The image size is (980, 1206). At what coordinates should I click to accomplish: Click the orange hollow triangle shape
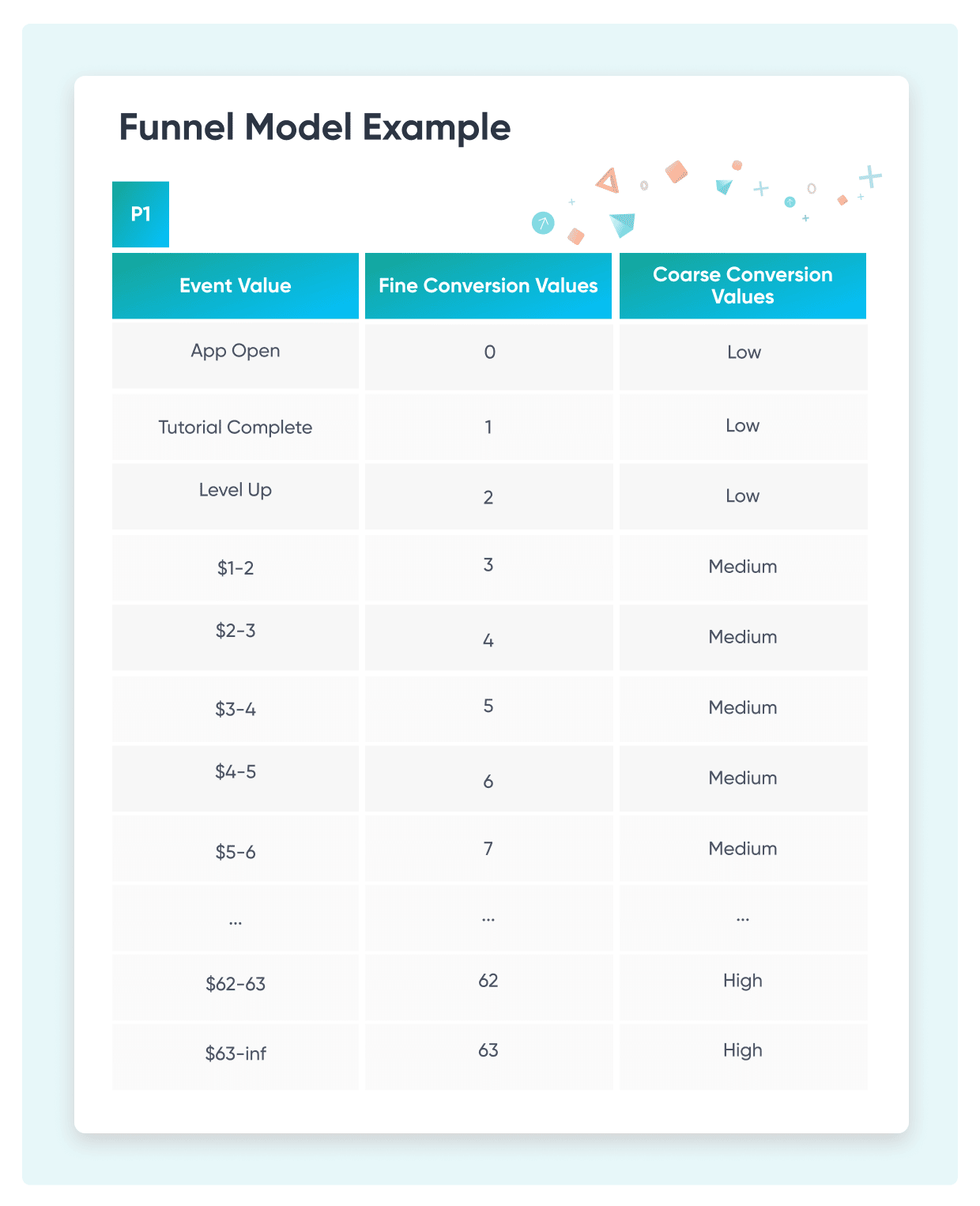click(608, 182)
